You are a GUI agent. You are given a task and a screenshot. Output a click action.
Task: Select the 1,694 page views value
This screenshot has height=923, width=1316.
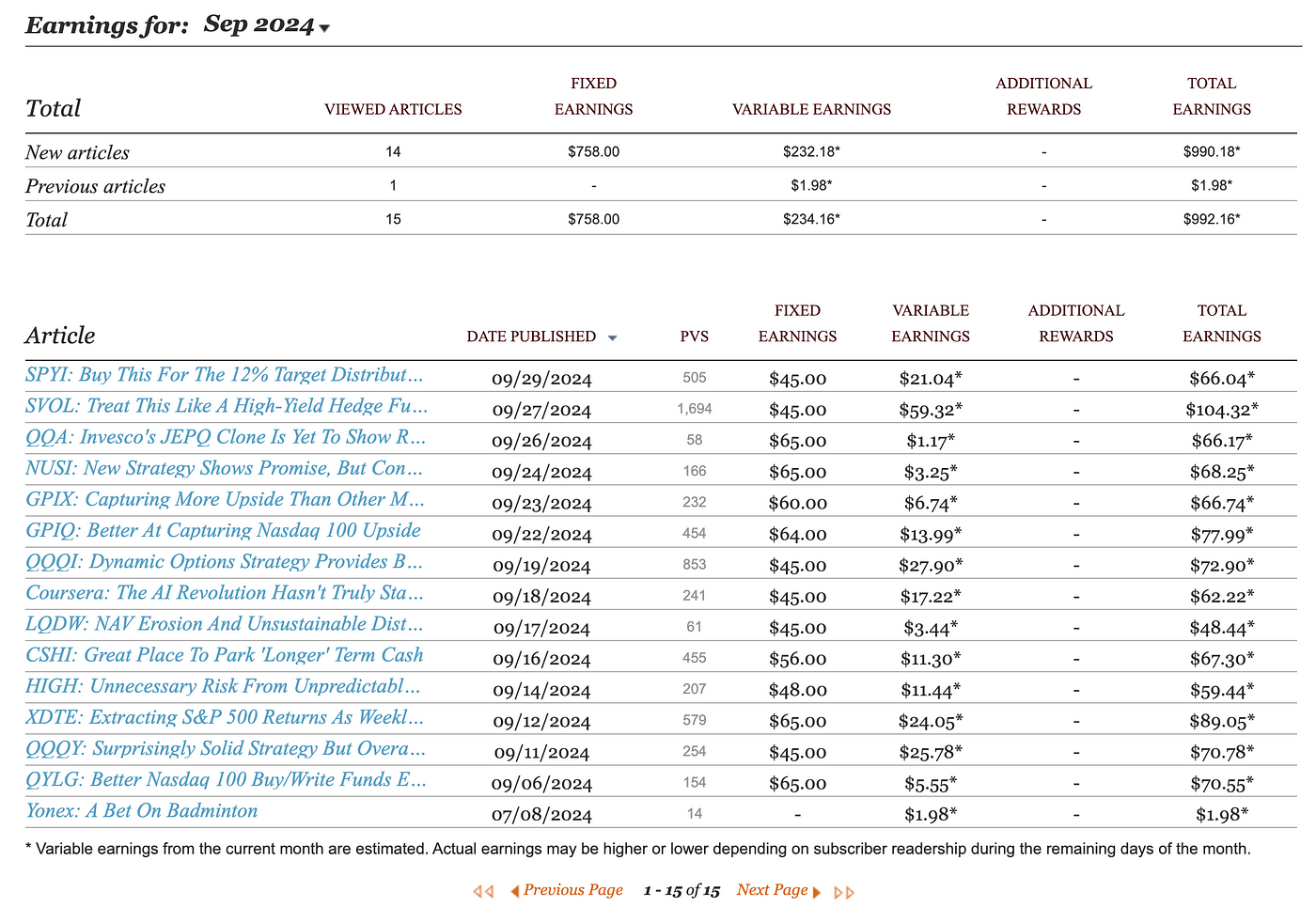coord(695,409)
